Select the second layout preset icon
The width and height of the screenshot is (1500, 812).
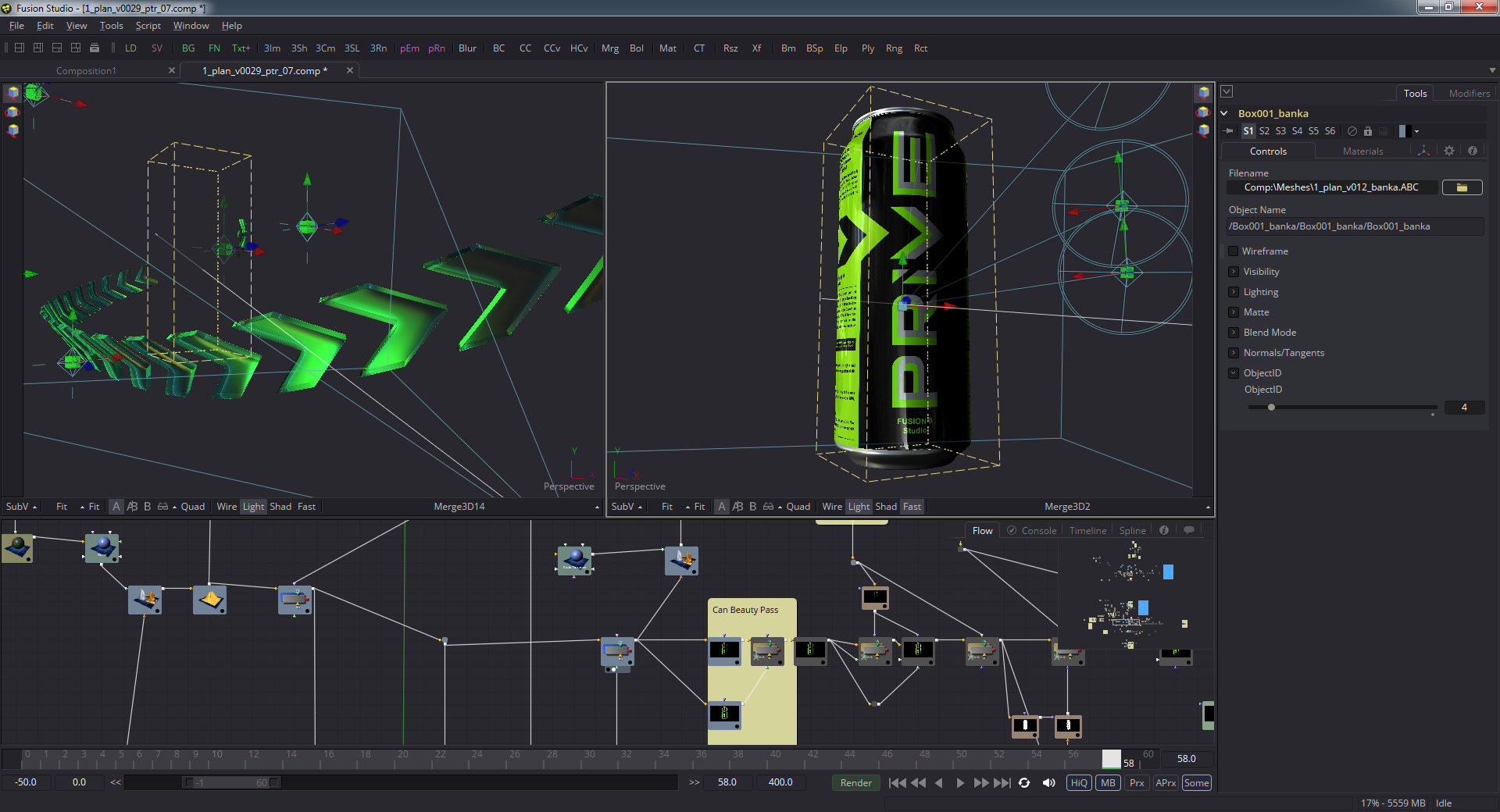38,48
